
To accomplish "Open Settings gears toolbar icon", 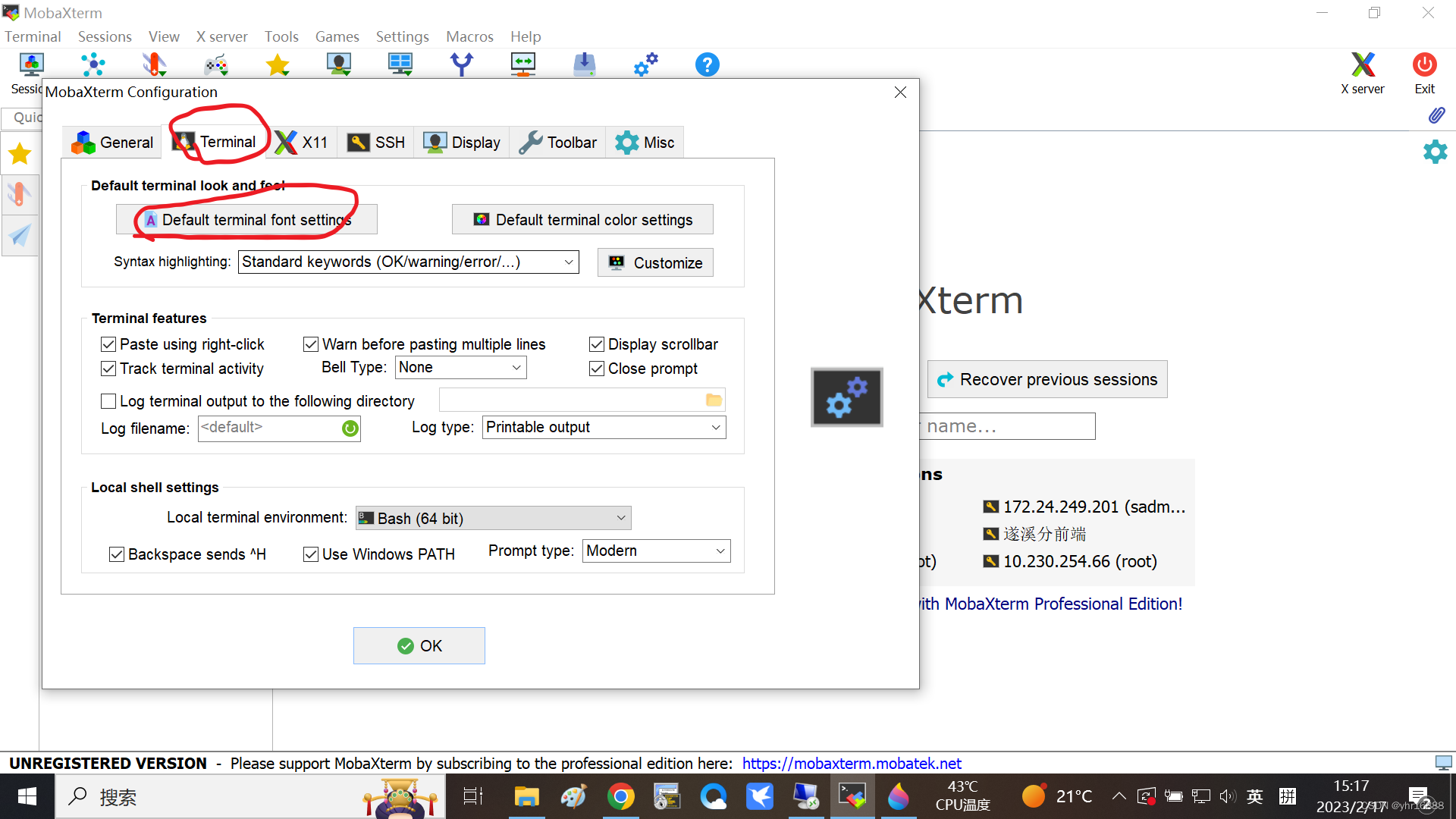I will tap(646, 65).
